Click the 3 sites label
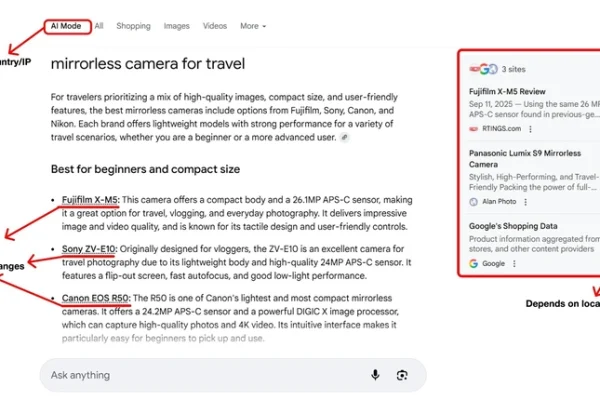The width and height of the screenshot is (600, 400). pos(513,69)
